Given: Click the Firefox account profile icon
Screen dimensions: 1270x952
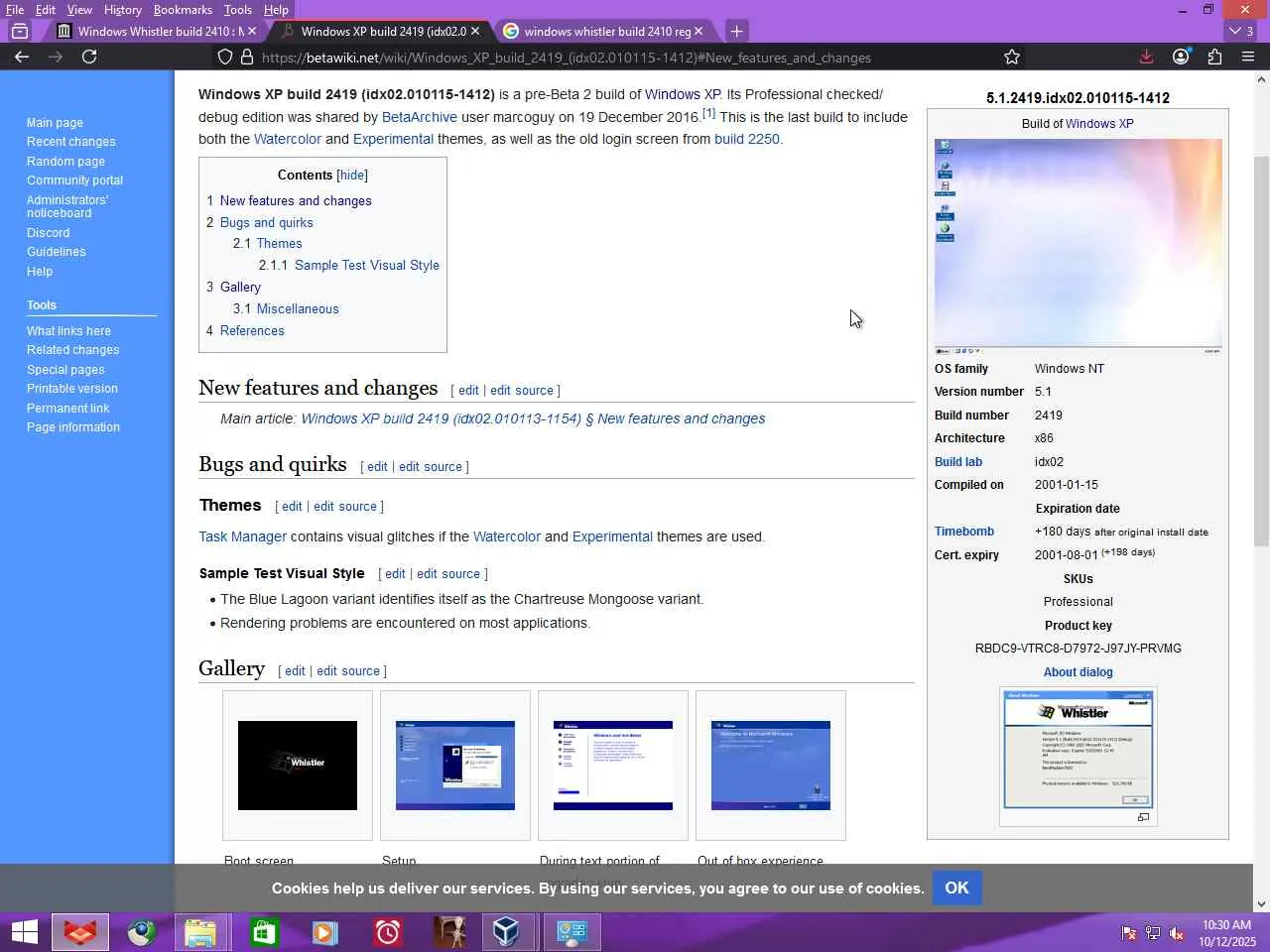Looking at the screenshot, I should (1181, 57).
